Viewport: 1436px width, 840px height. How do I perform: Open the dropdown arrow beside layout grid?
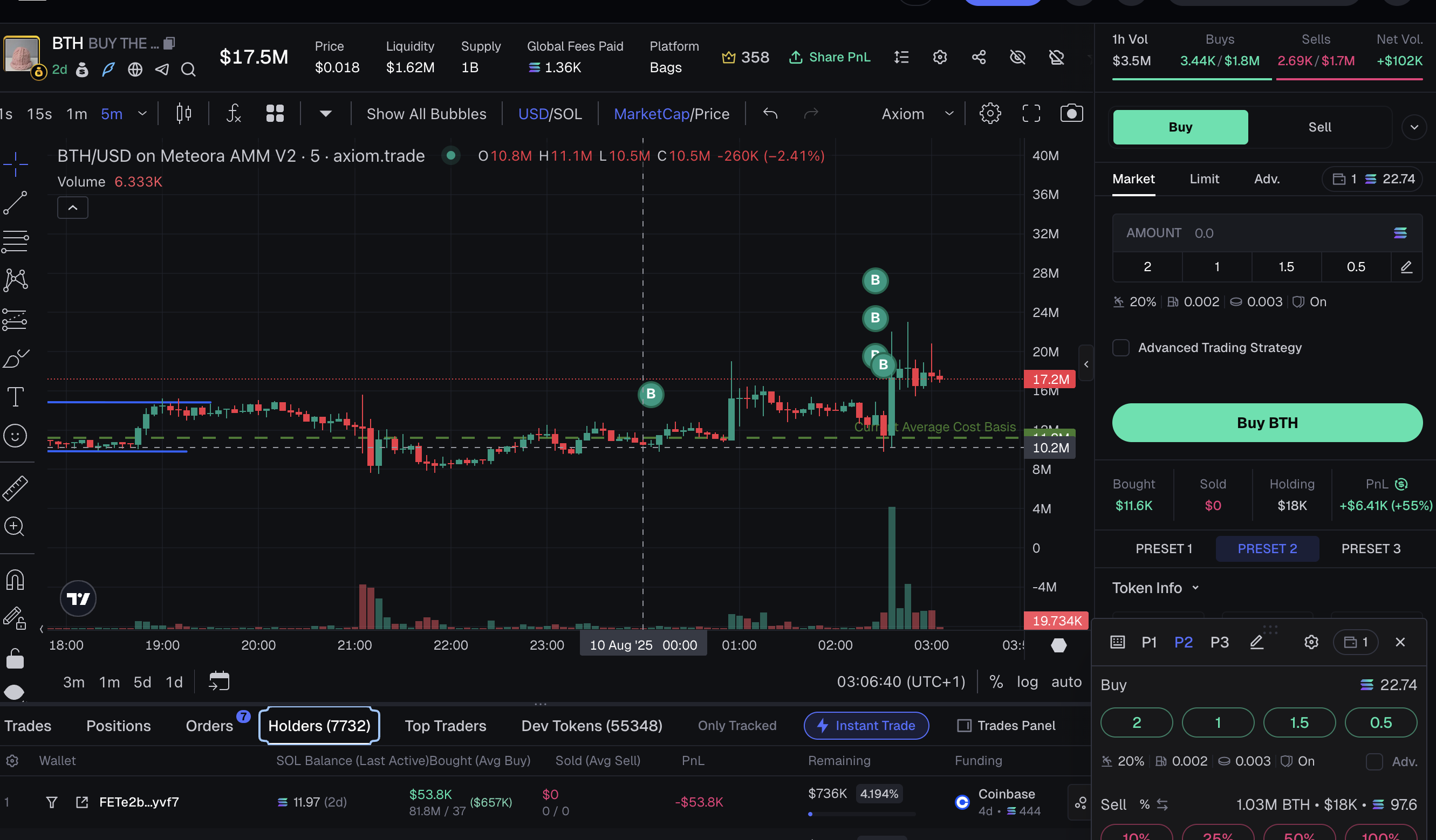(x=325, y=114)
